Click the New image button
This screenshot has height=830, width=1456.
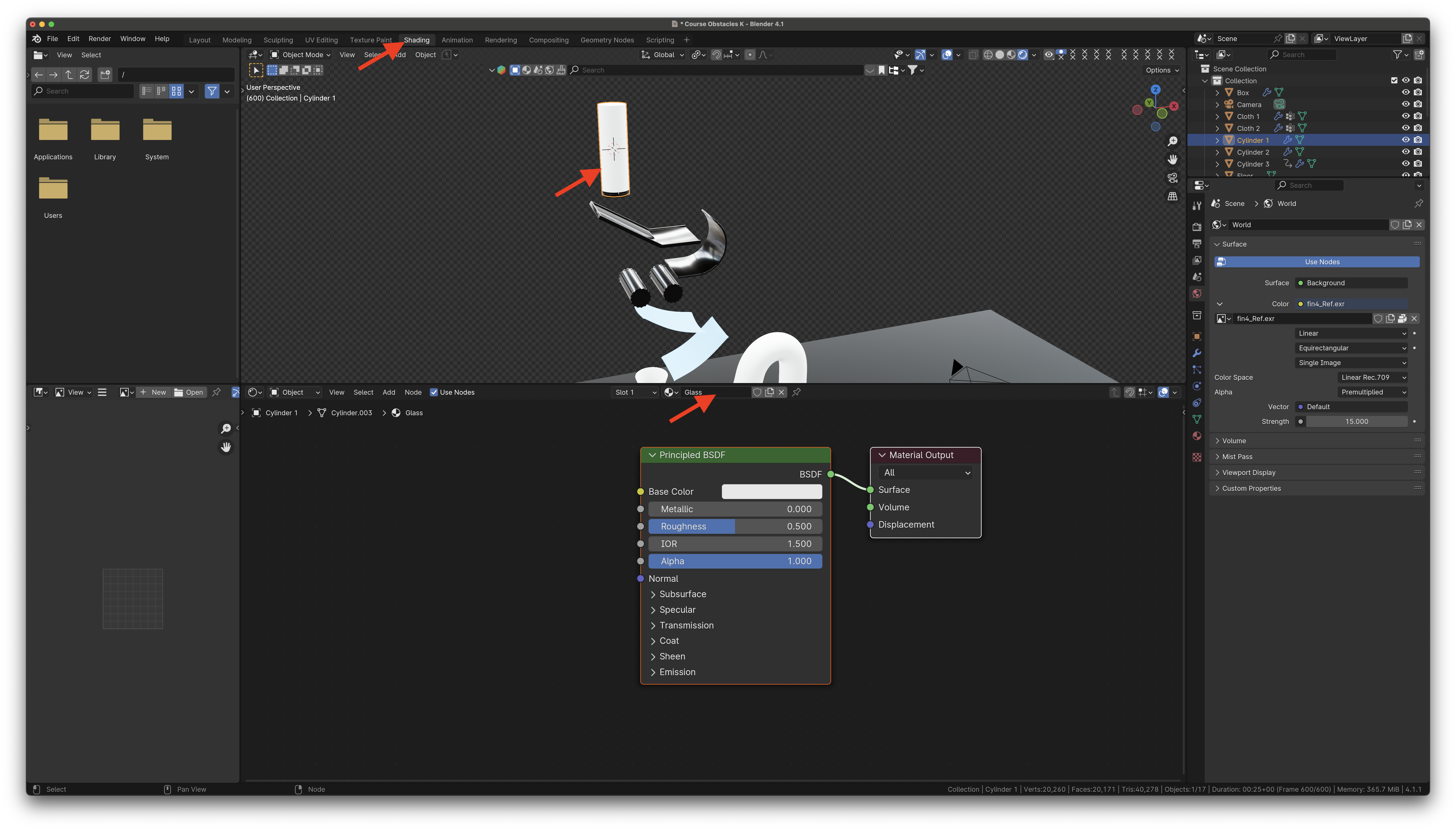tap(153, 392)
